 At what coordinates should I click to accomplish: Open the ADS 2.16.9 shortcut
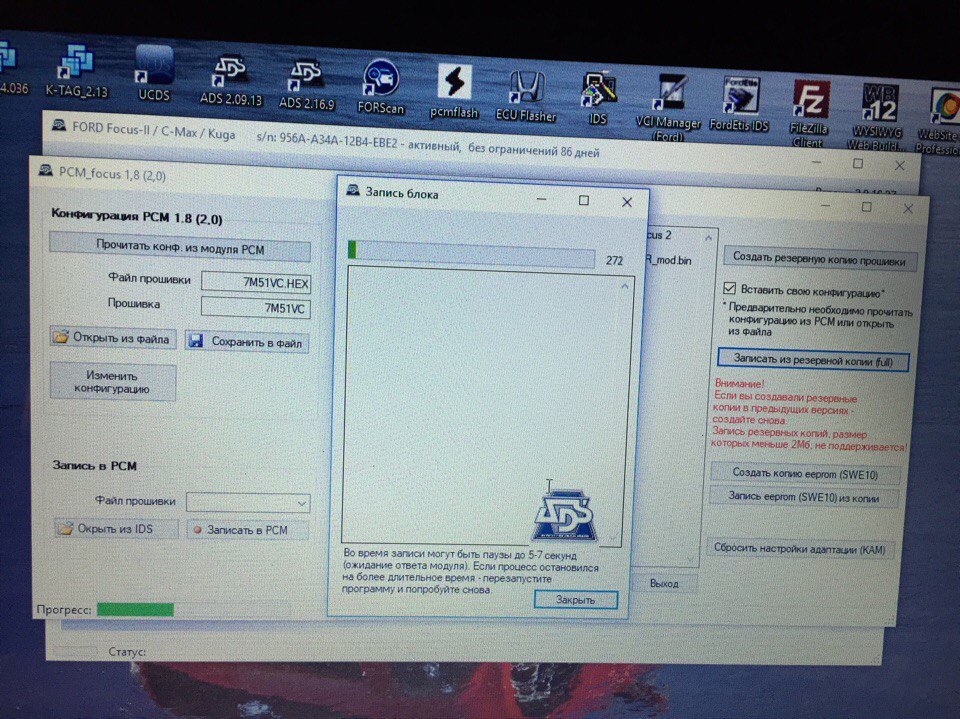(306, 85)
